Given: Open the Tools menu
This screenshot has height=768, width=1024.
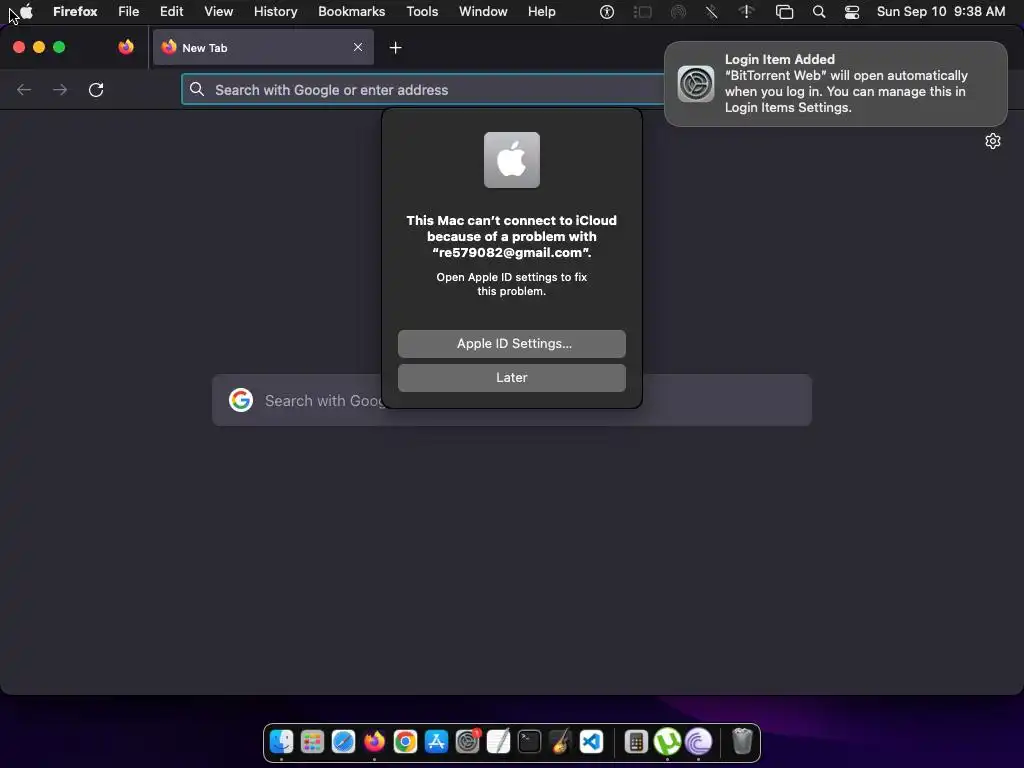Looking at the screenshot, I should 423,11.
